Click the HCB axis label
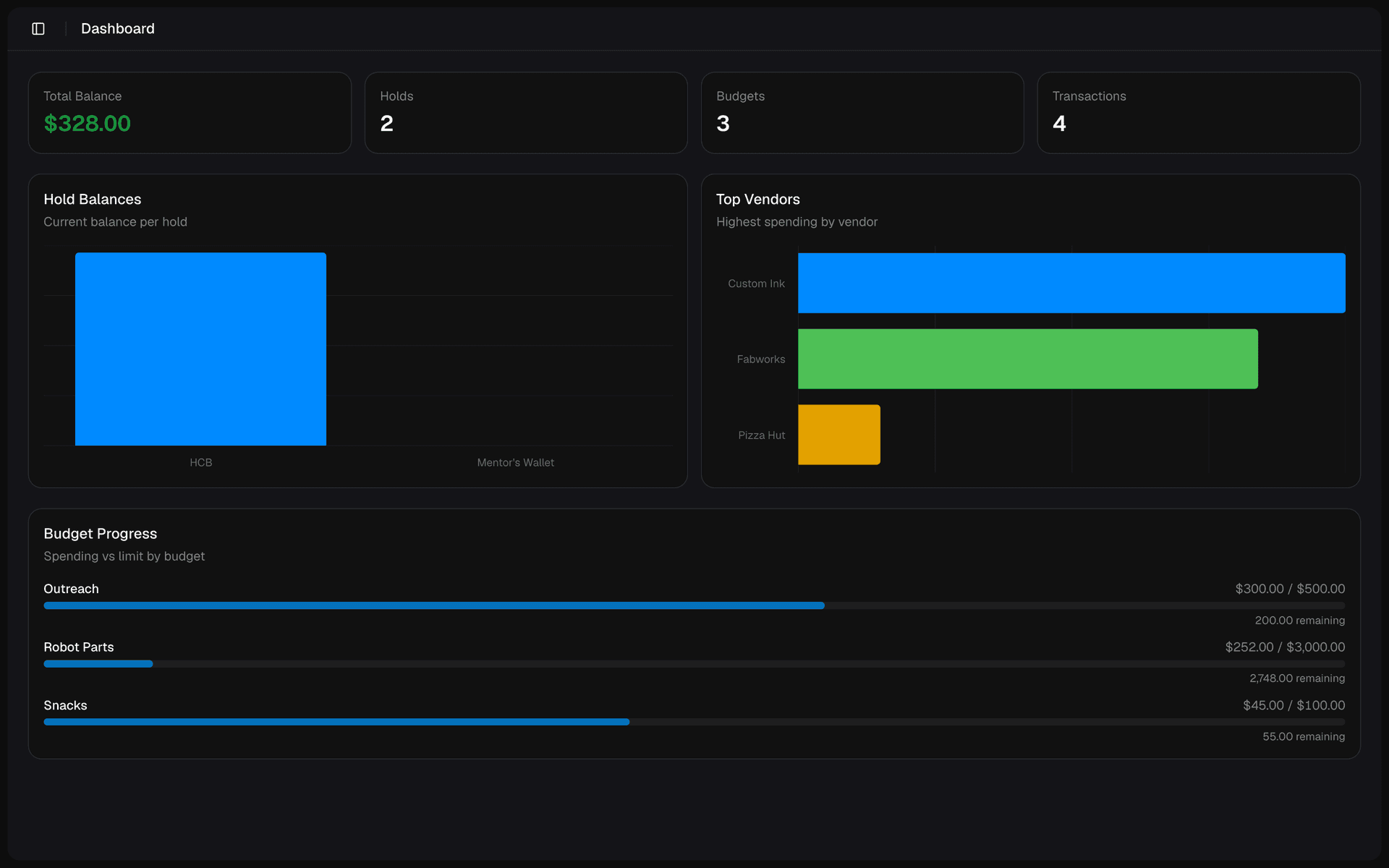The height and width of the screenshot is (868, 1389). 201,462
